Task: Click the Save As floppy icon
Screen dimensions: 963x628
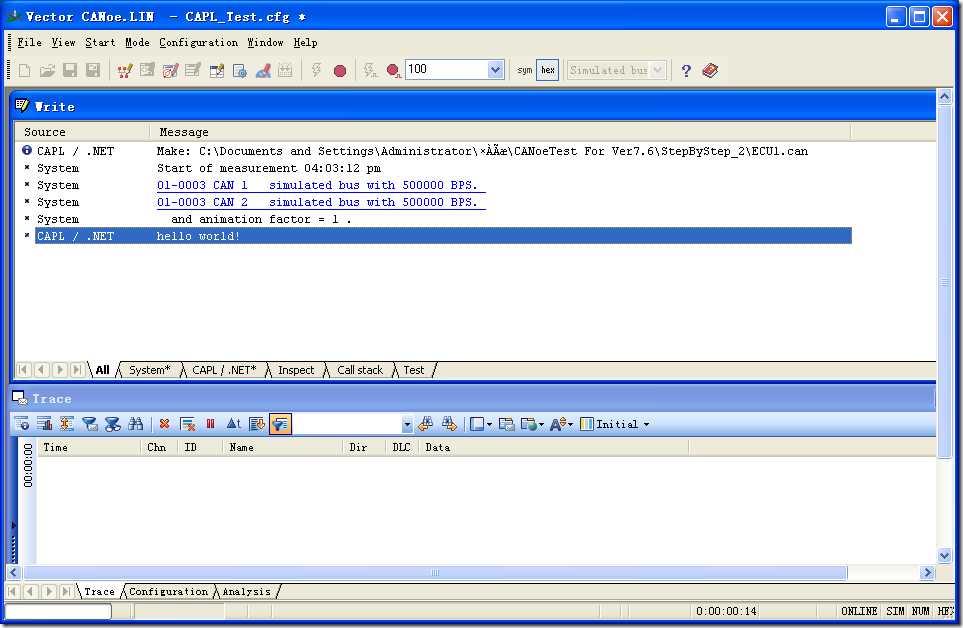Action: tap(93, 71)
